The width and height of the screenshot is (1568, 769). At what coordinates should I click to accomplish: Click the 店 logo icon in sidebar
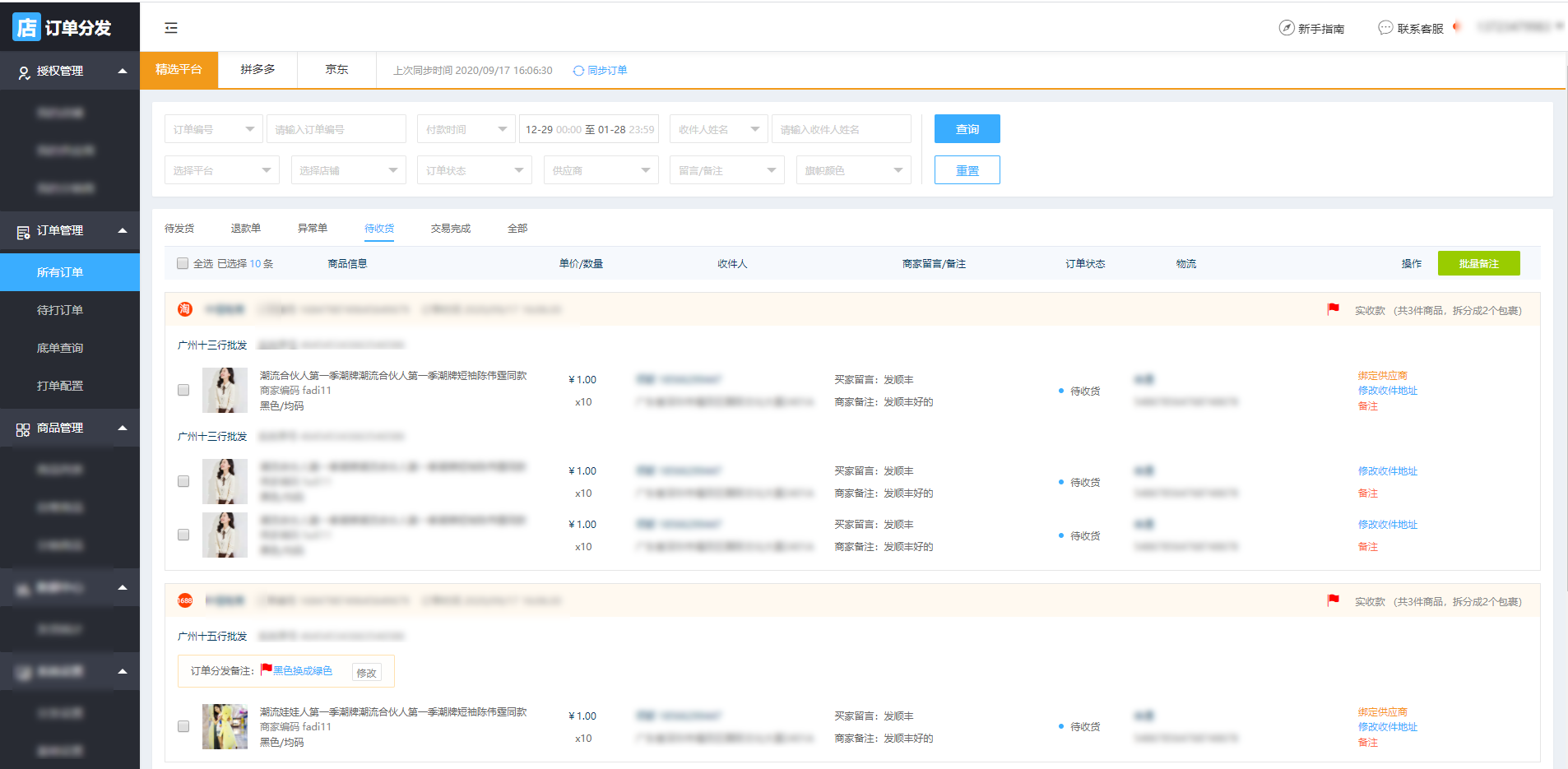(26, 27)
